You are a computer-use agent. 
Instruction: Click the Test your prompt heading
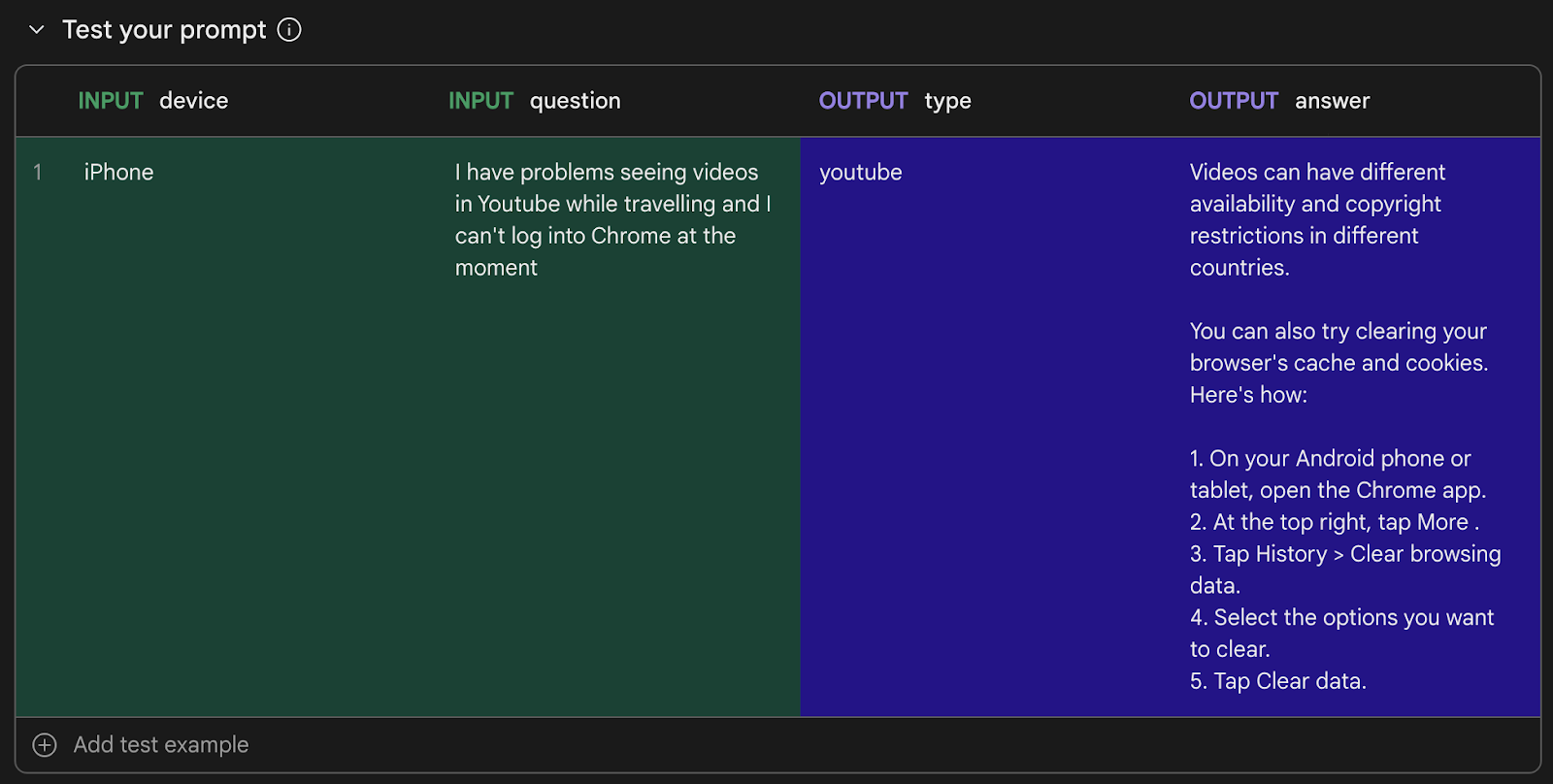[x=164, y=30]
